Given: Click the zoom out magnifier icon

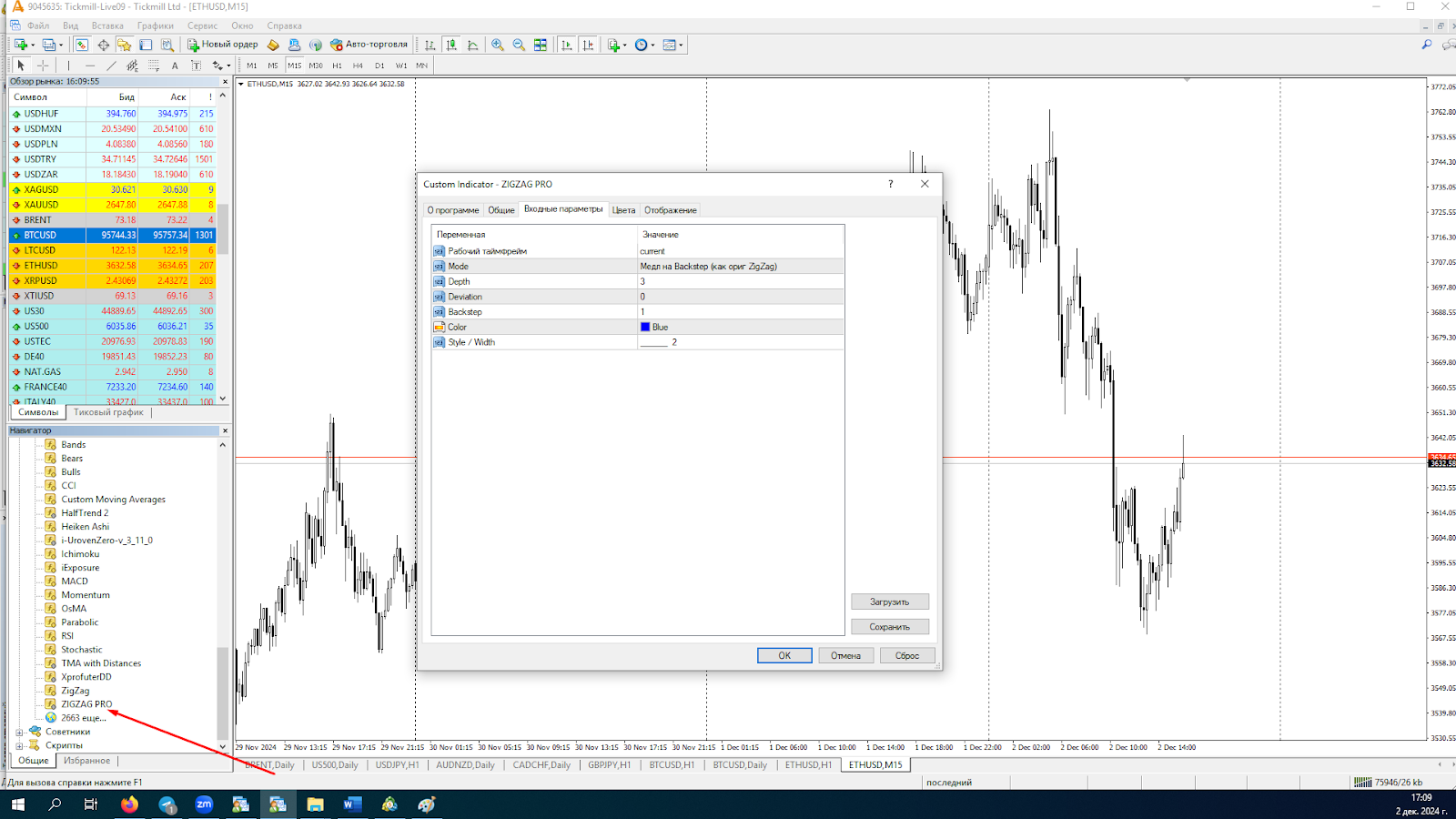Looking at the screenshot, I should [519, 45].
